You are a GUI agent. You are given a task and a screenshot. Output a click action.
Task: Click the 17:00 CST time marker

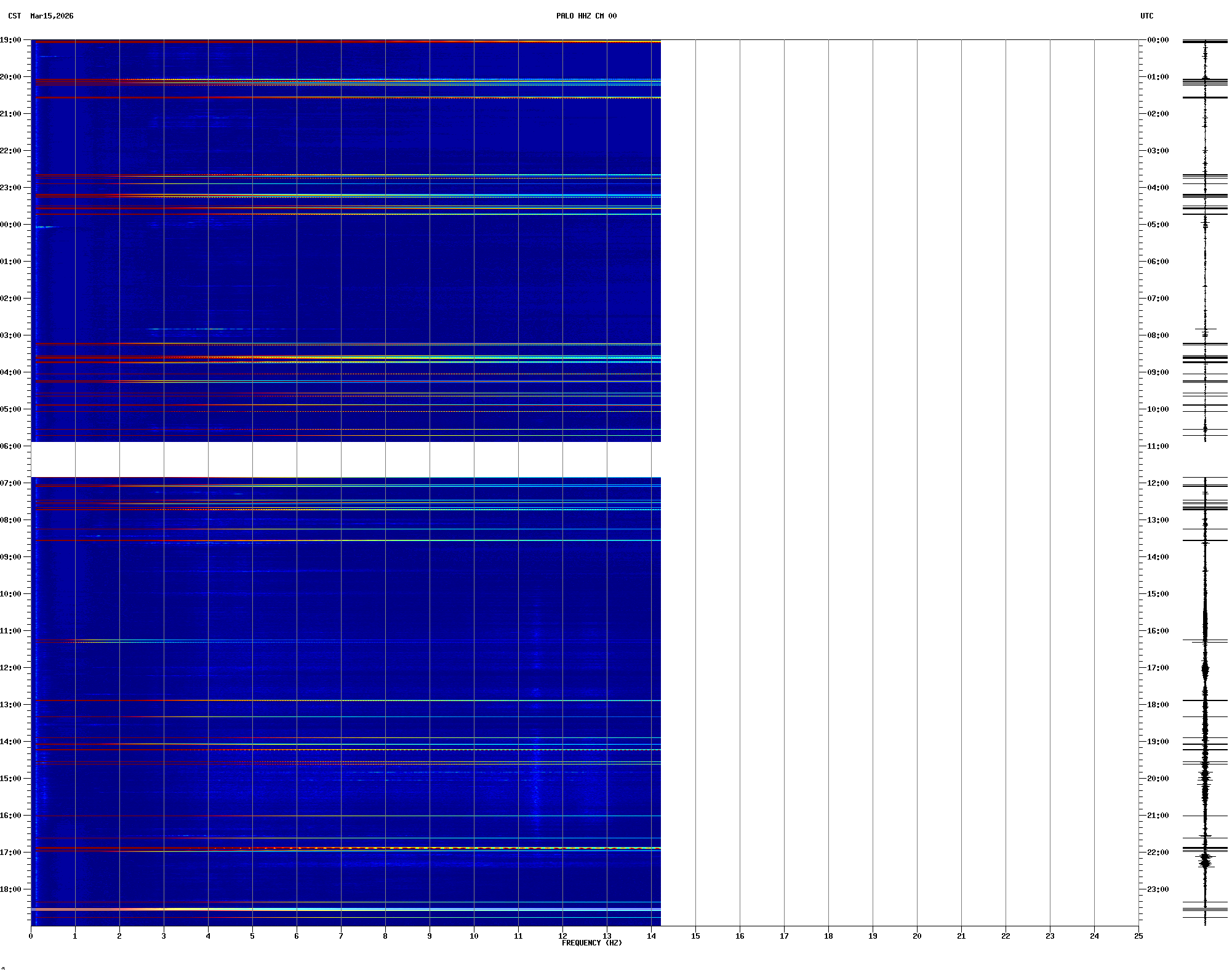[10, 853]
